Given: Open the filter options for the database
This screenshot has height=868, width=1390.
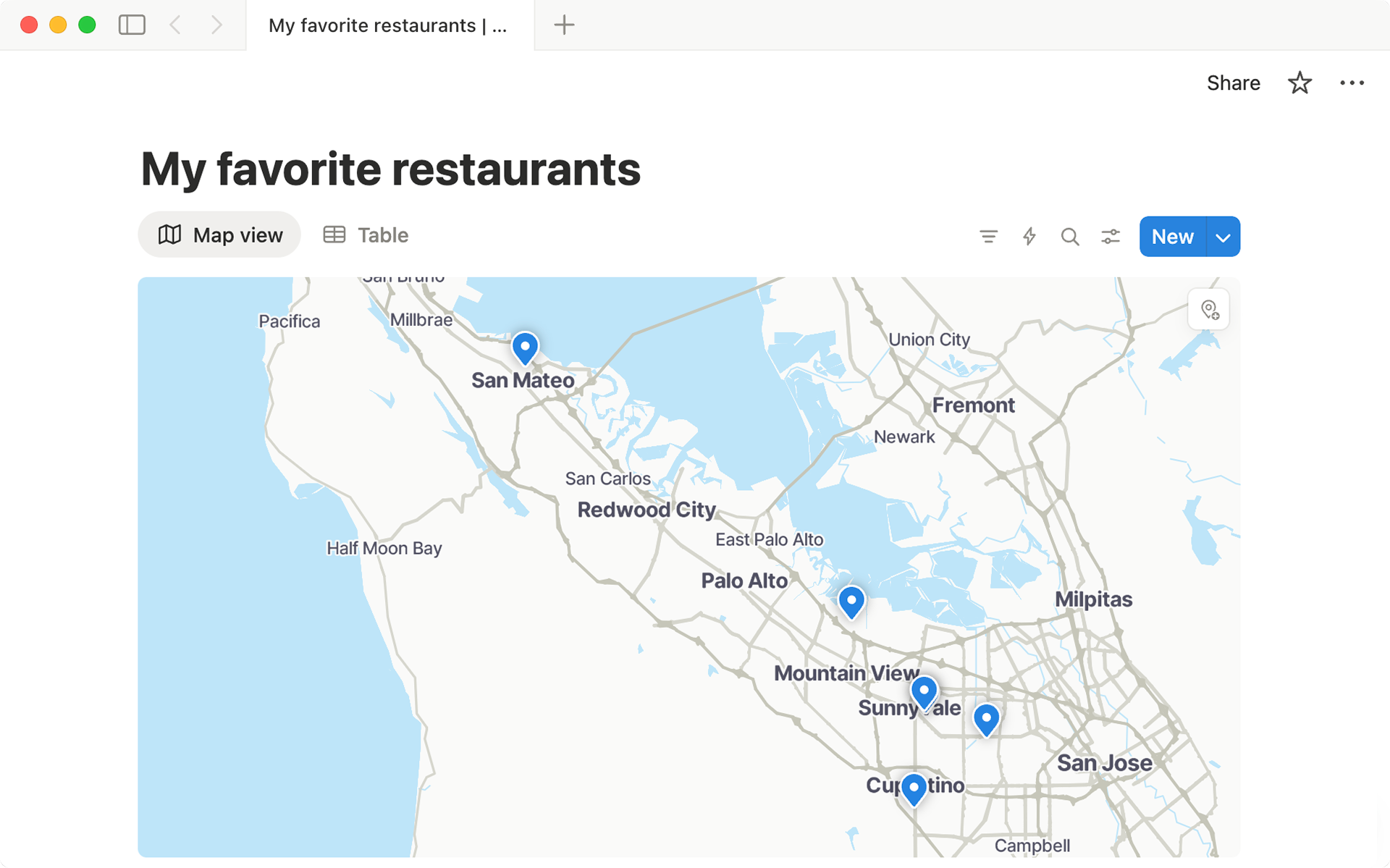Looking at the screenshot, I should pos(989,236).
